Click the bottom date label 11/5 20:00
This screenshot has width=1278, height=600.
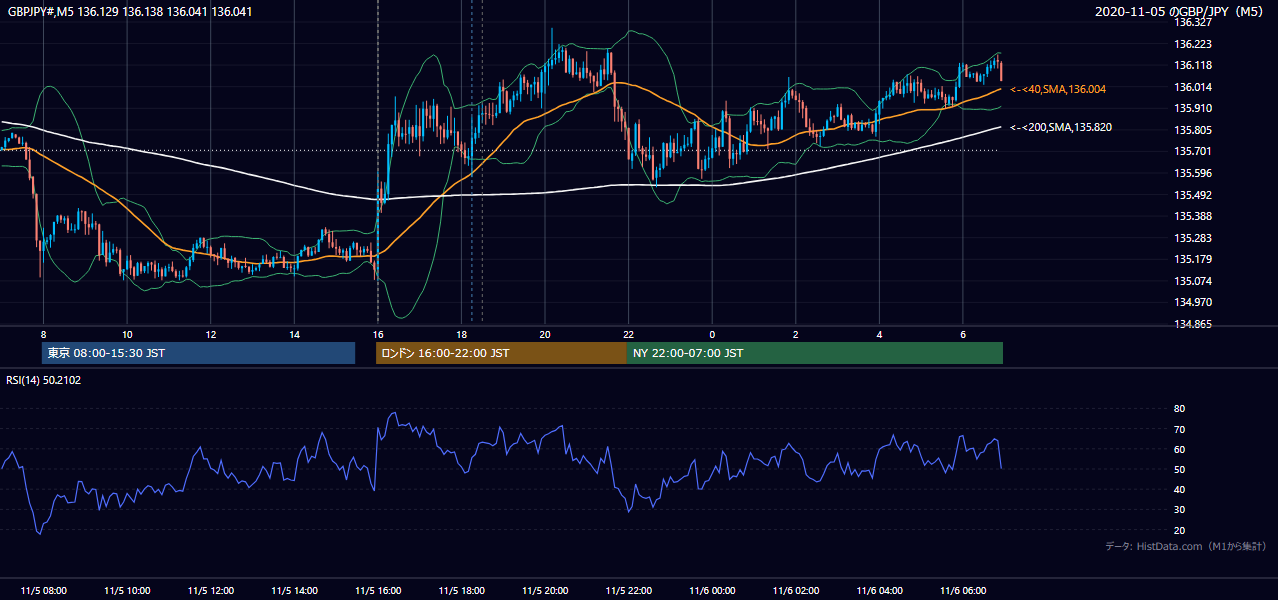click(545, 591)
